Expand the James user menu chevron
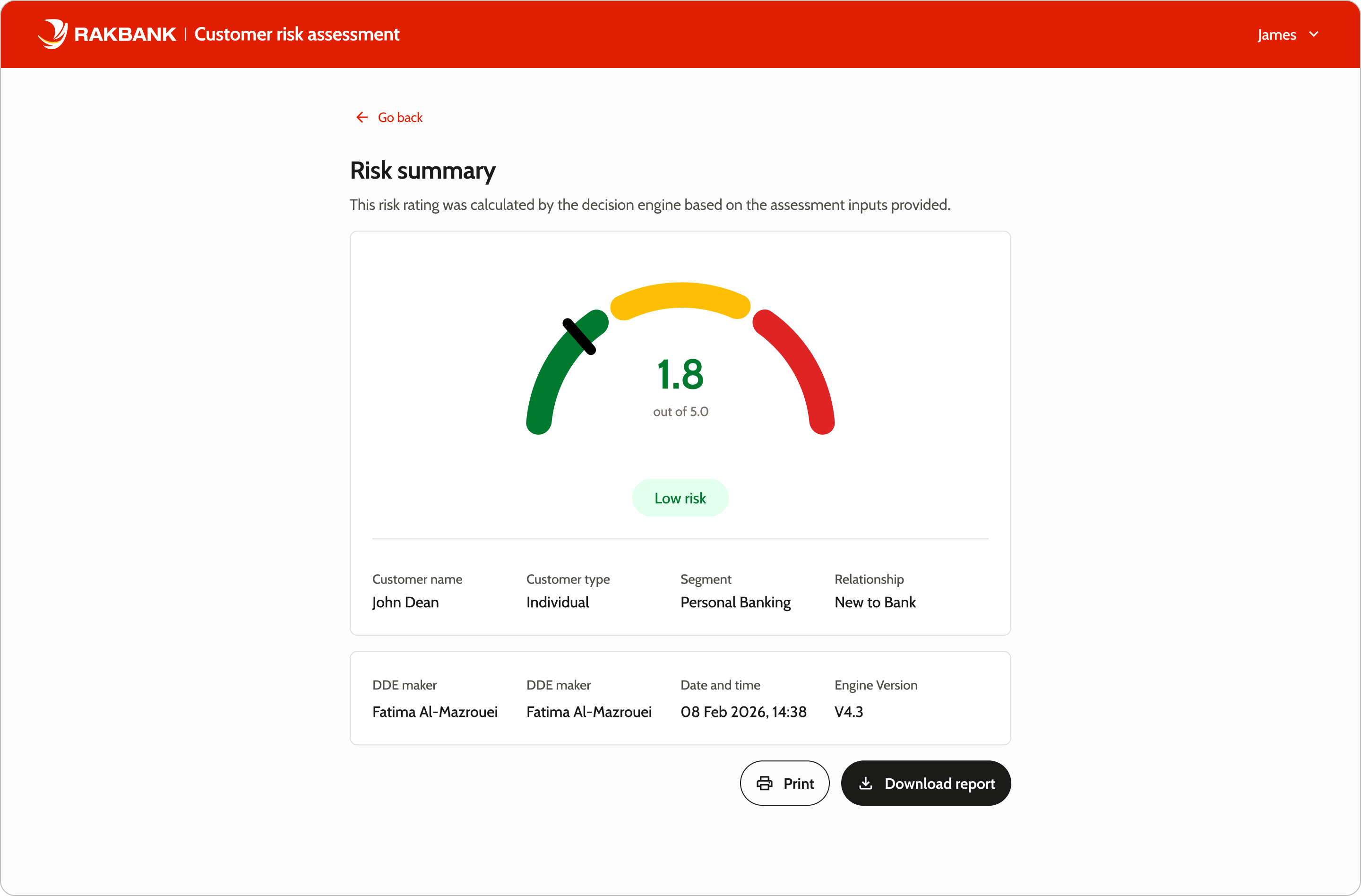The width and height of the screenshot is (1361, 896). tap(1314, 34)
